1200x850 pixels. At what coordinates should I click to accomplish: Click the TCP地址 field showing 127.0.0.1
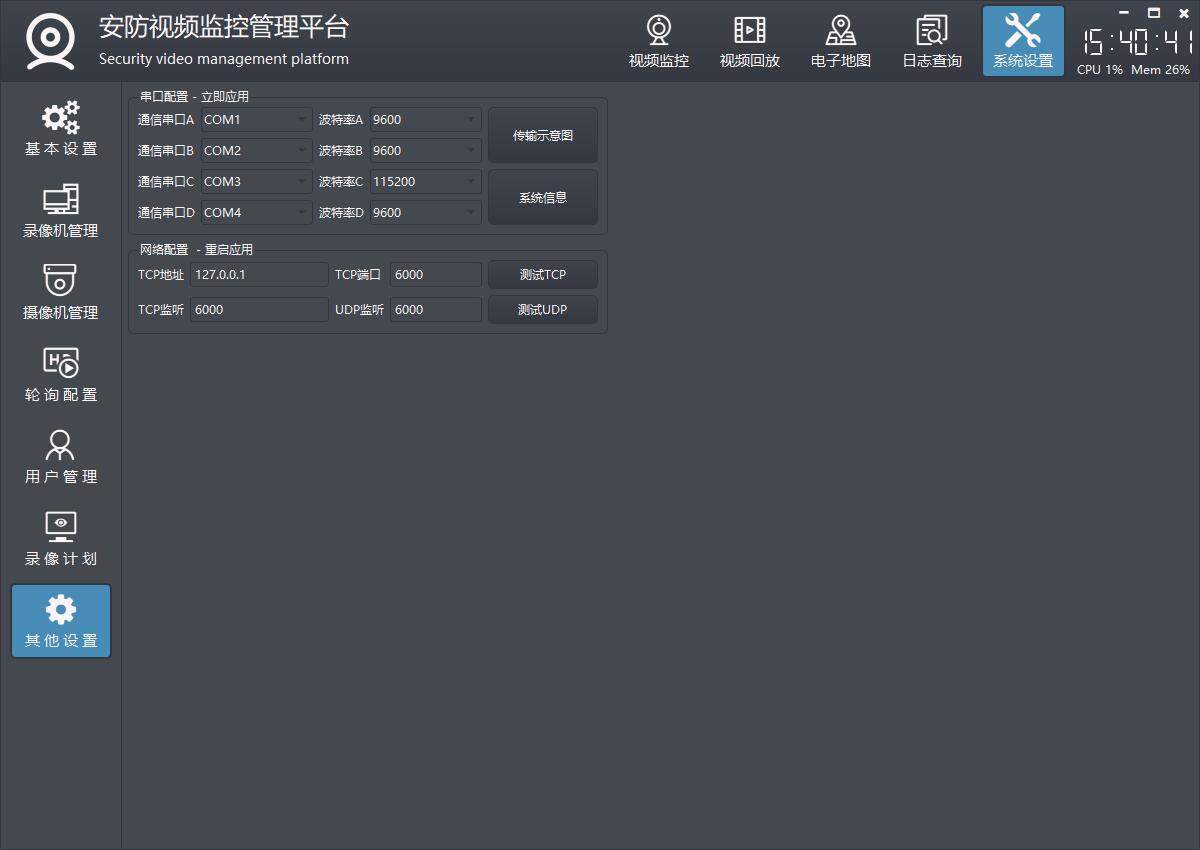tap(258, 275)
